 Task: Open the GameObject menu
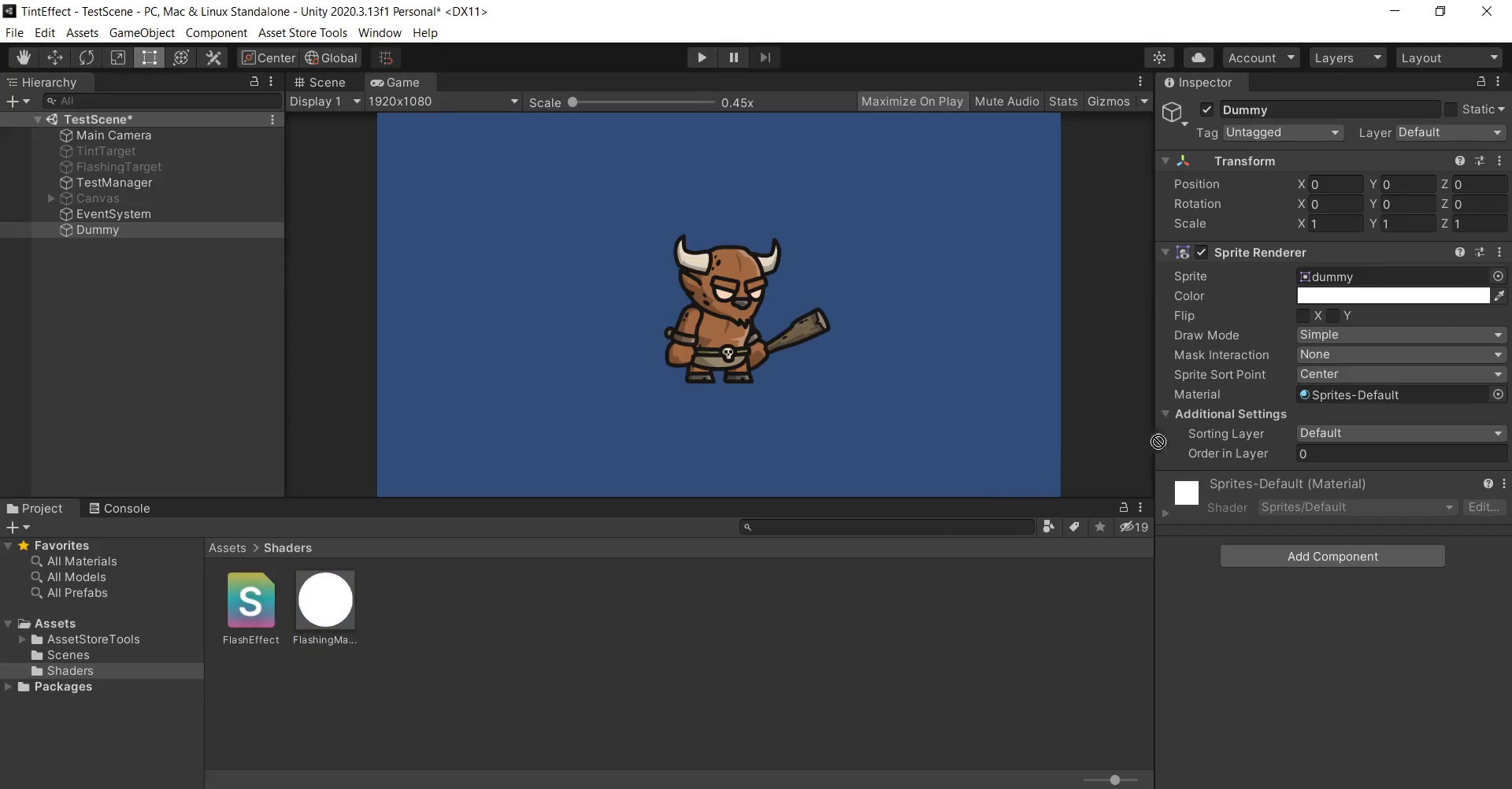pos(142,33)
